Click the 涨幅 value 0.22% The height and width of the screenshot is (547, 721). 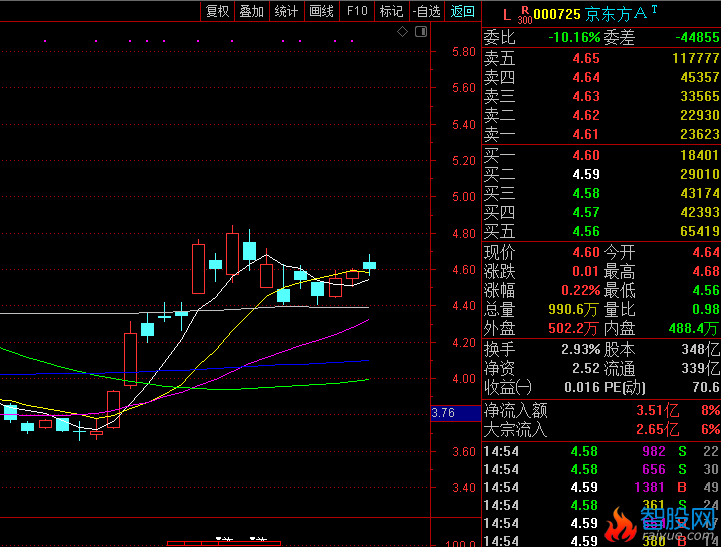[x=580, y=290]
